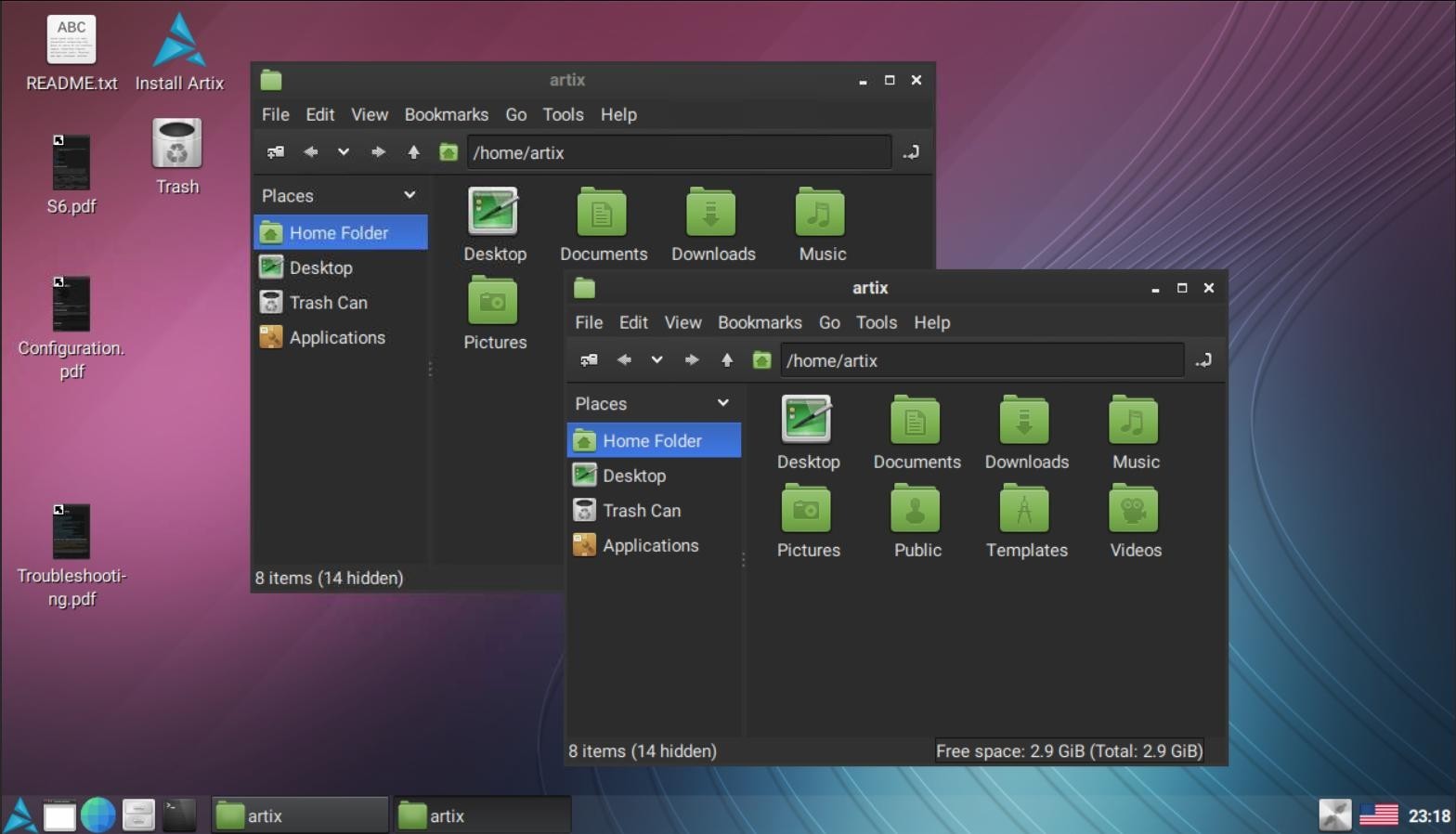Click path field in front artix window
Screen dimensions: 1456x834
point(981,360)
